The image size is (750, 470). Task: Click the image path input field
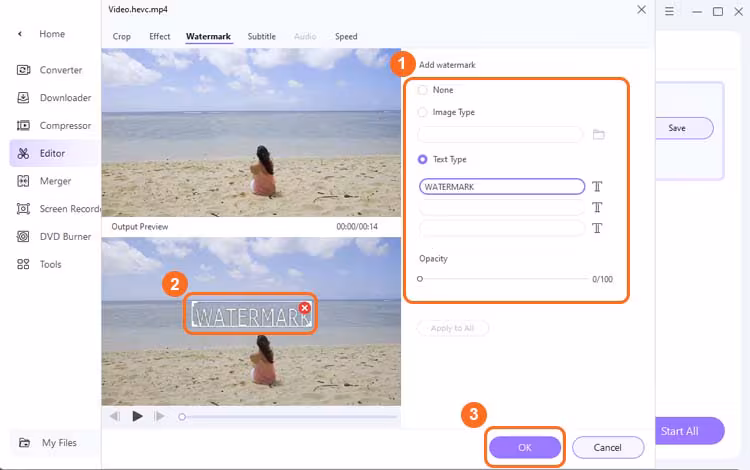tap(500, 134)
